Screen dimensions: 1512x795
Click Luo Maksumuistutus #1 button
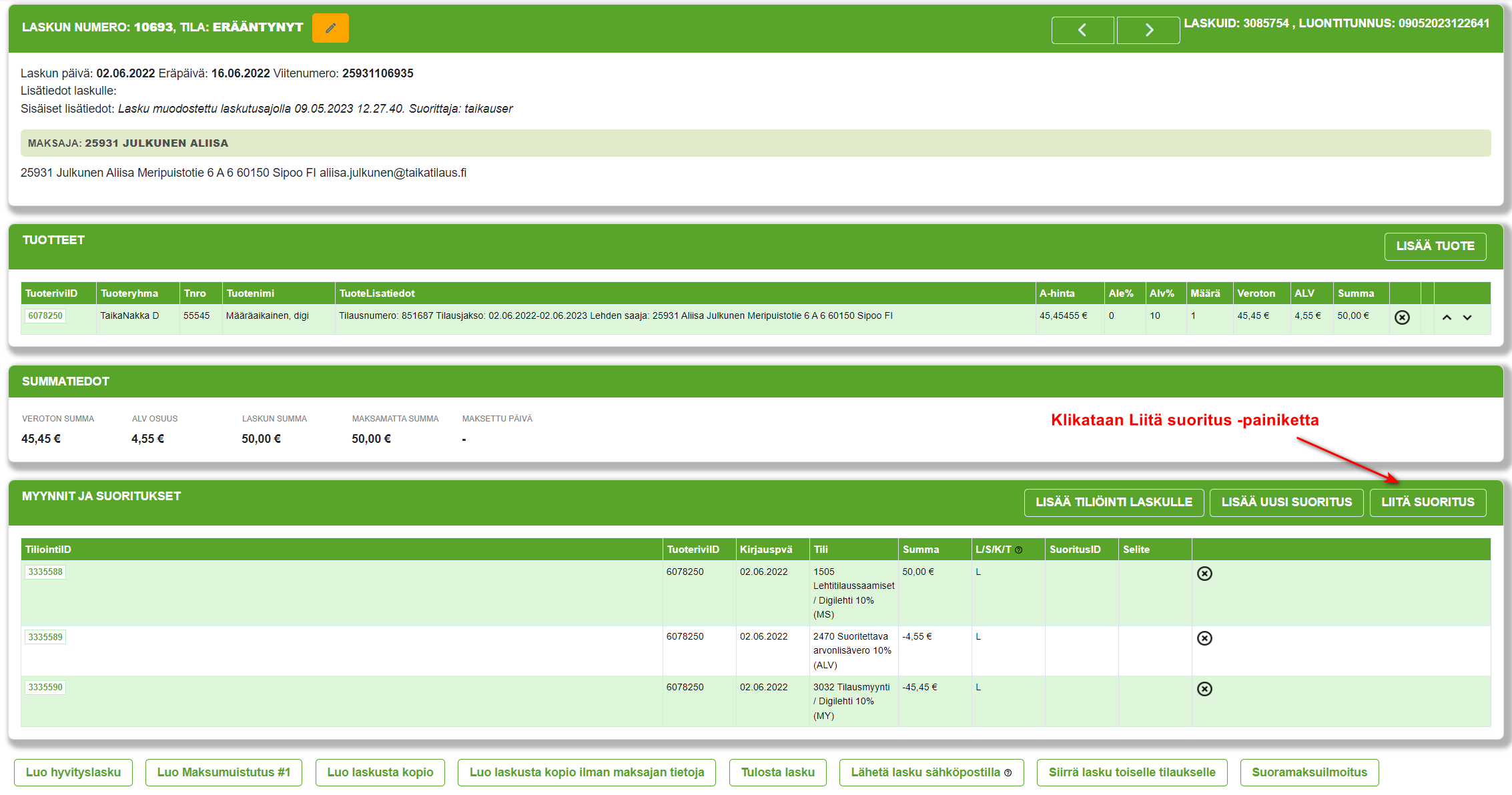[224, 772]
